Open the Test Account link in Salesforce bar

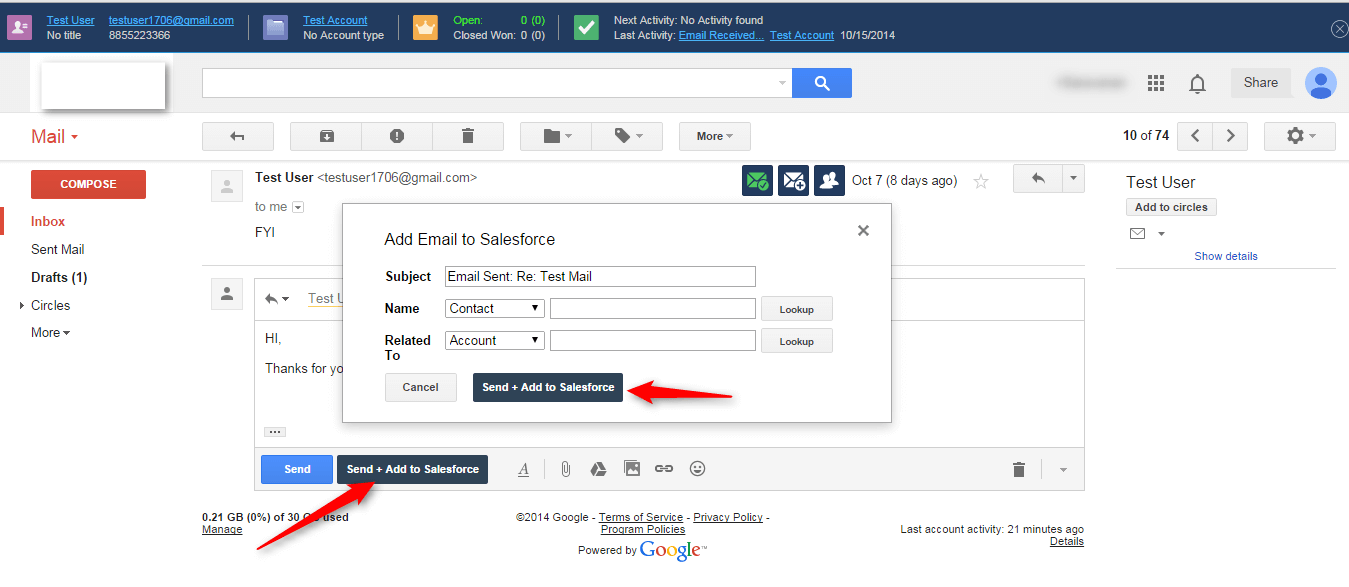point(335,20)
